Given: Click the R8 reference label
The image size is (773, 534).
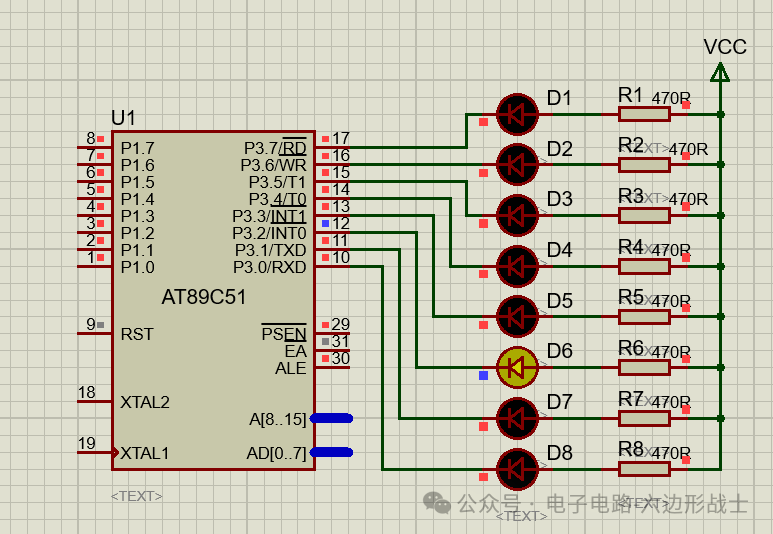Looking at the screenshot, I should click(631, 449).
